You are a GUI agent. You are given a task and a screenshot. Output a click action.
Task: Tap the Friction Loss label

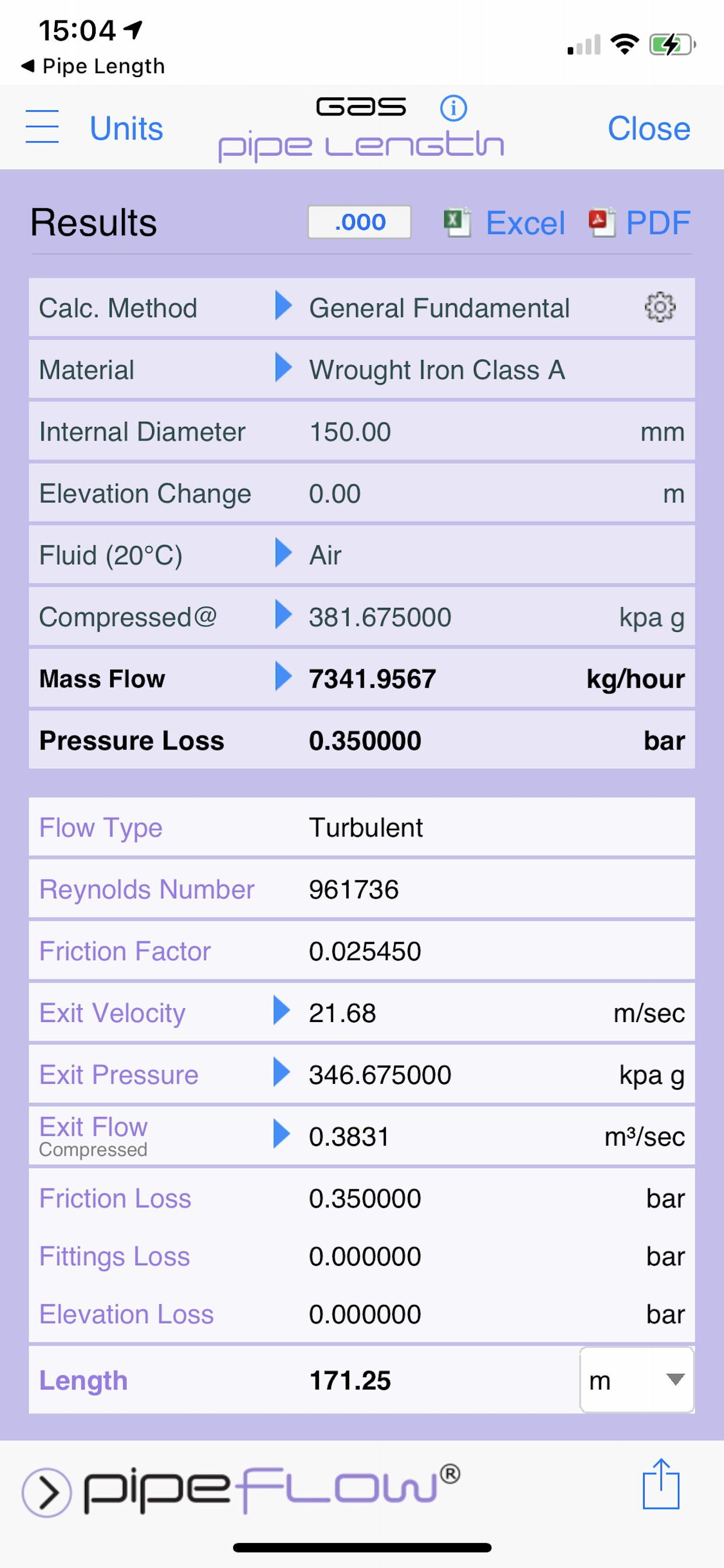(115, 1198)
